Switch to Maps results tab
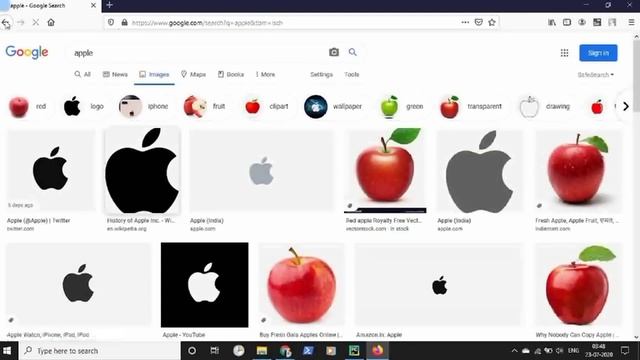Screen dimensions: 640x360 click(x=193, y=74)
